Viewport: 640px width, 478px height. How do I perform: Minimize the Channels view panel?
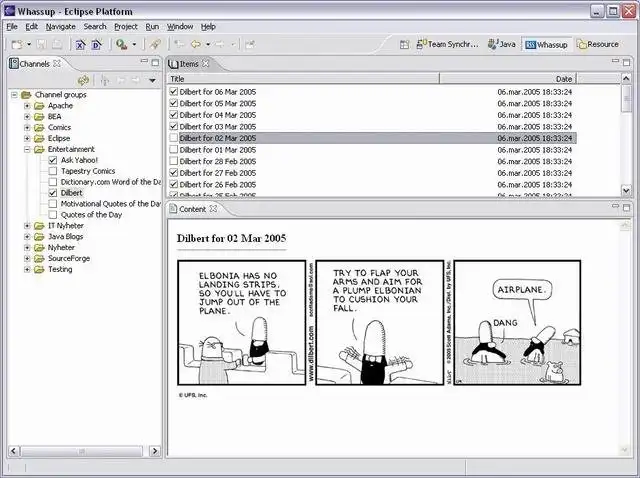(x=144, y=61)
